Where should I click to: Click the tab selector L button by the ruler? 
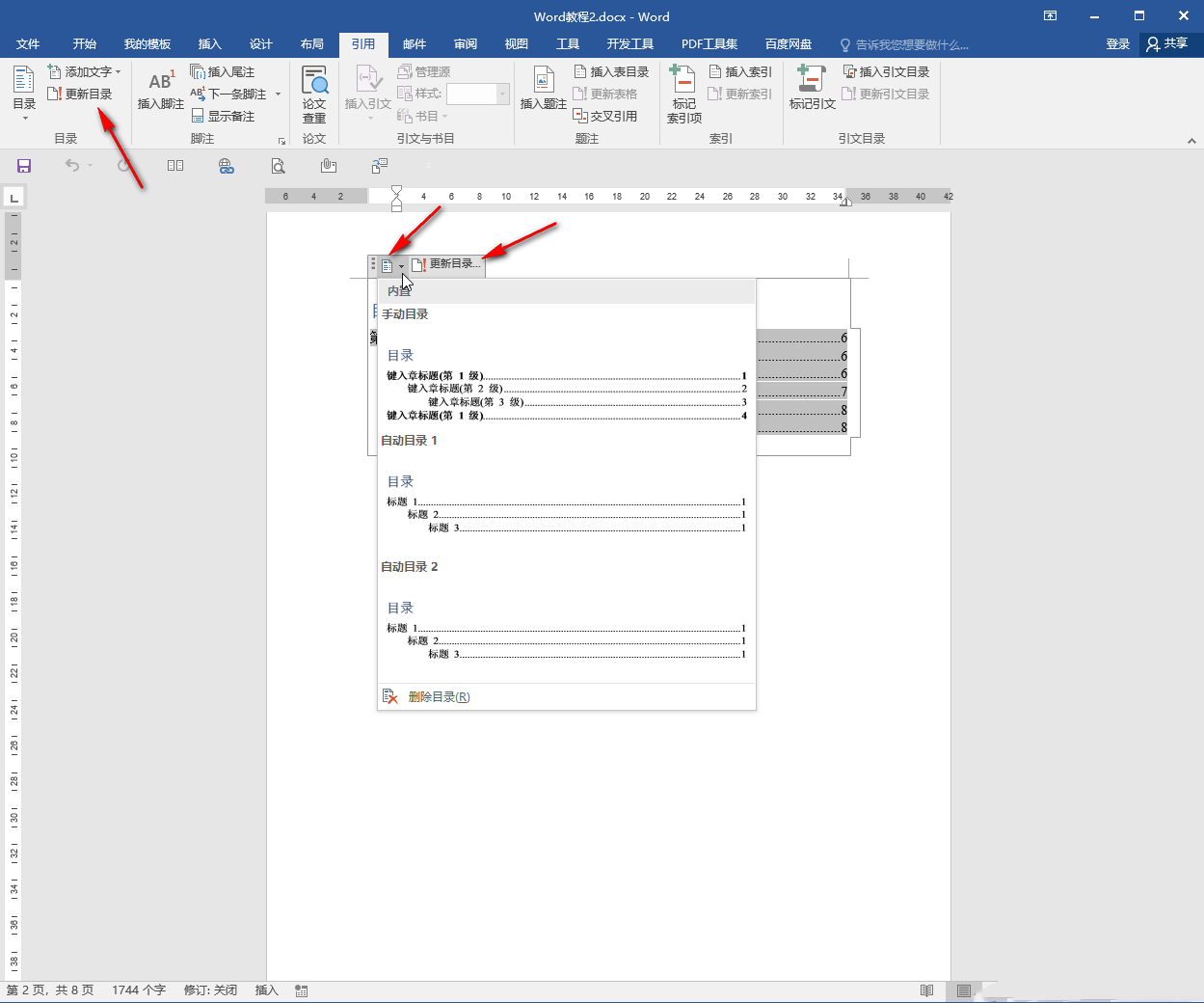pos(13,199)
